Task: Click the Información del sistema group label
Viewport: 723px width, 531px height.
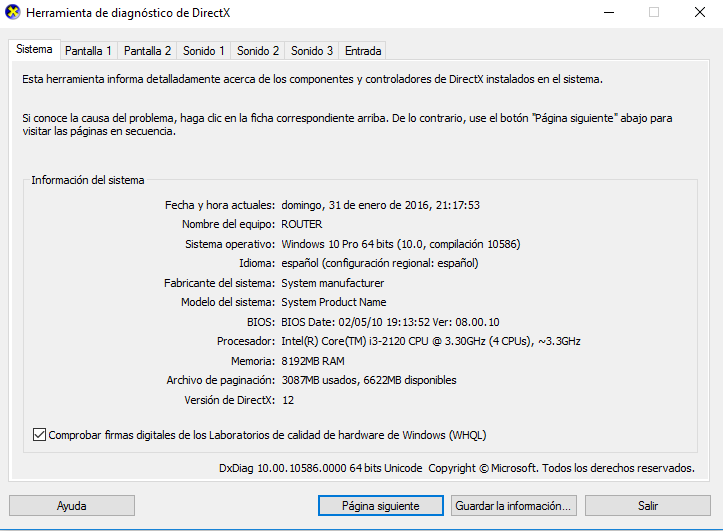Action: pos(88,180)
